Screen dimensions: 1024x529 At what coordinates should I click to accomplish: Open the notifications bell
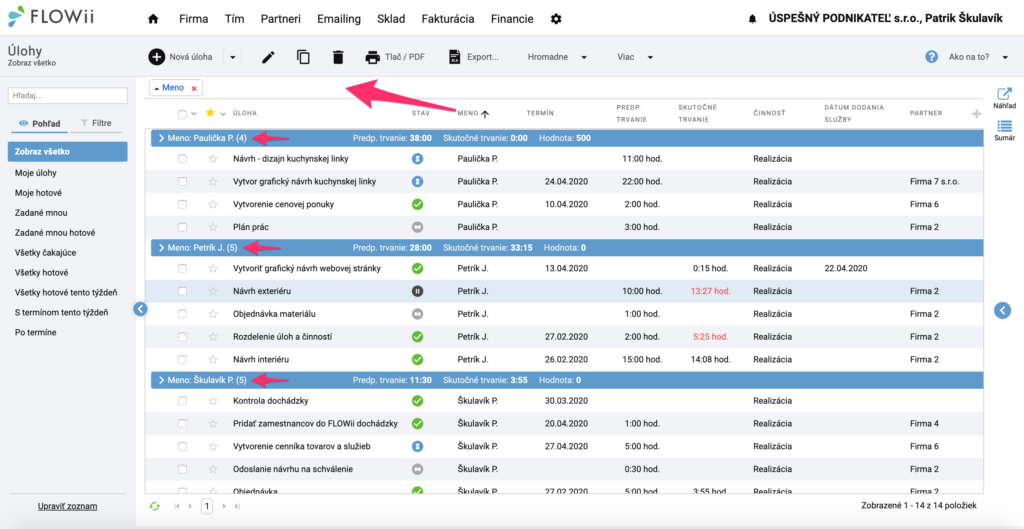pos(752,20)
